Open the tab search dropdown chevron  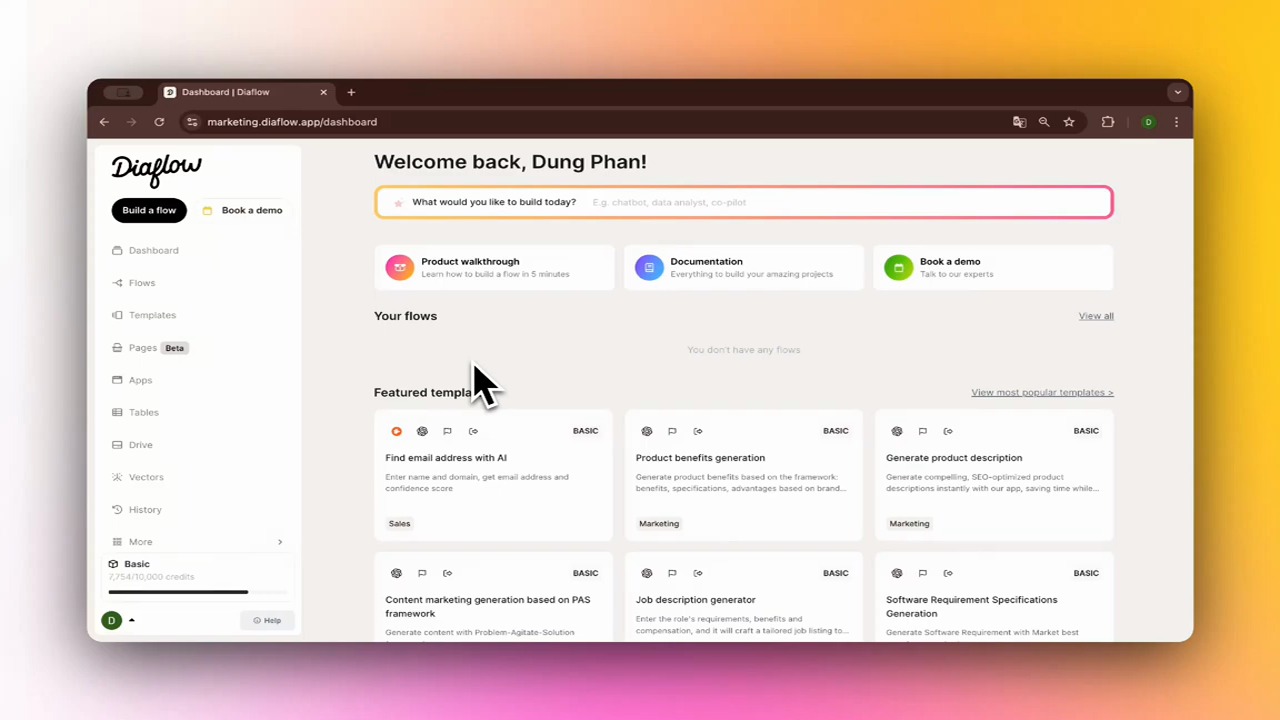point(1177,92)
